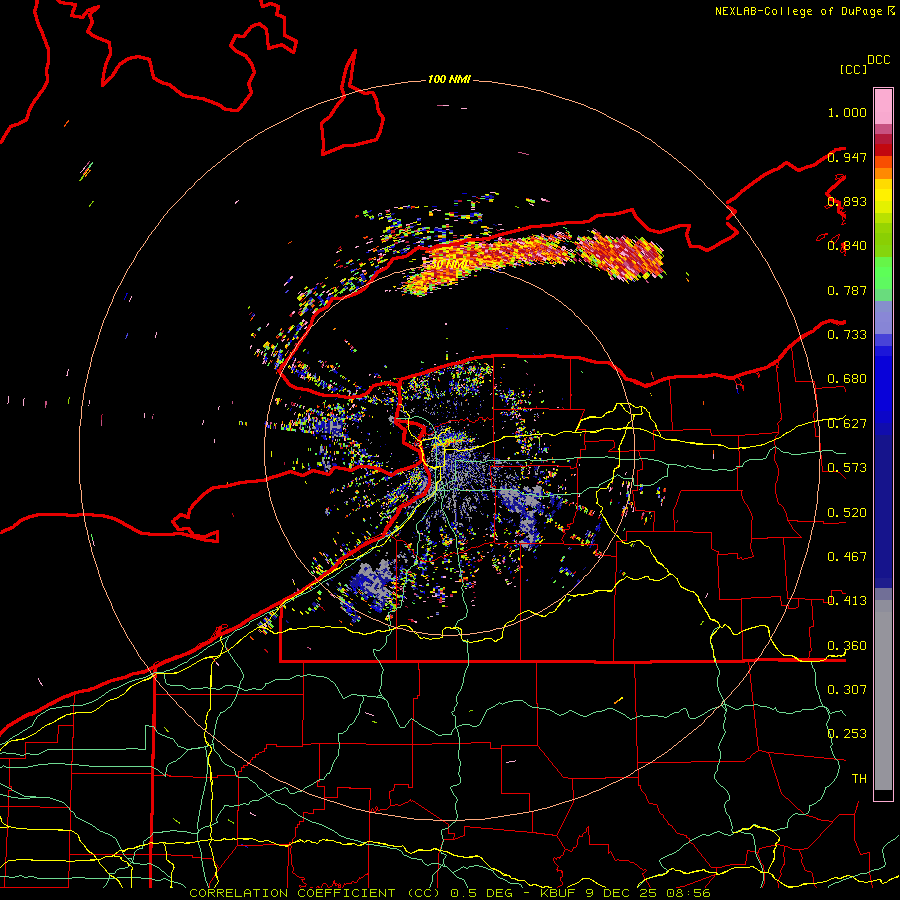Click the 100 NMI range ring label

(x=449, y=79)
